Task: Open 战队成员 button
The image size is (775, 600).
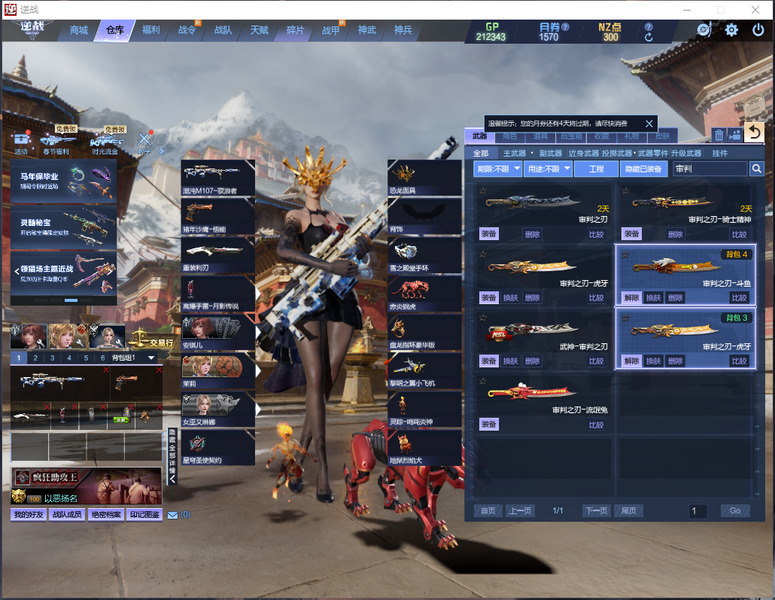Action: [x=67, y=514]
